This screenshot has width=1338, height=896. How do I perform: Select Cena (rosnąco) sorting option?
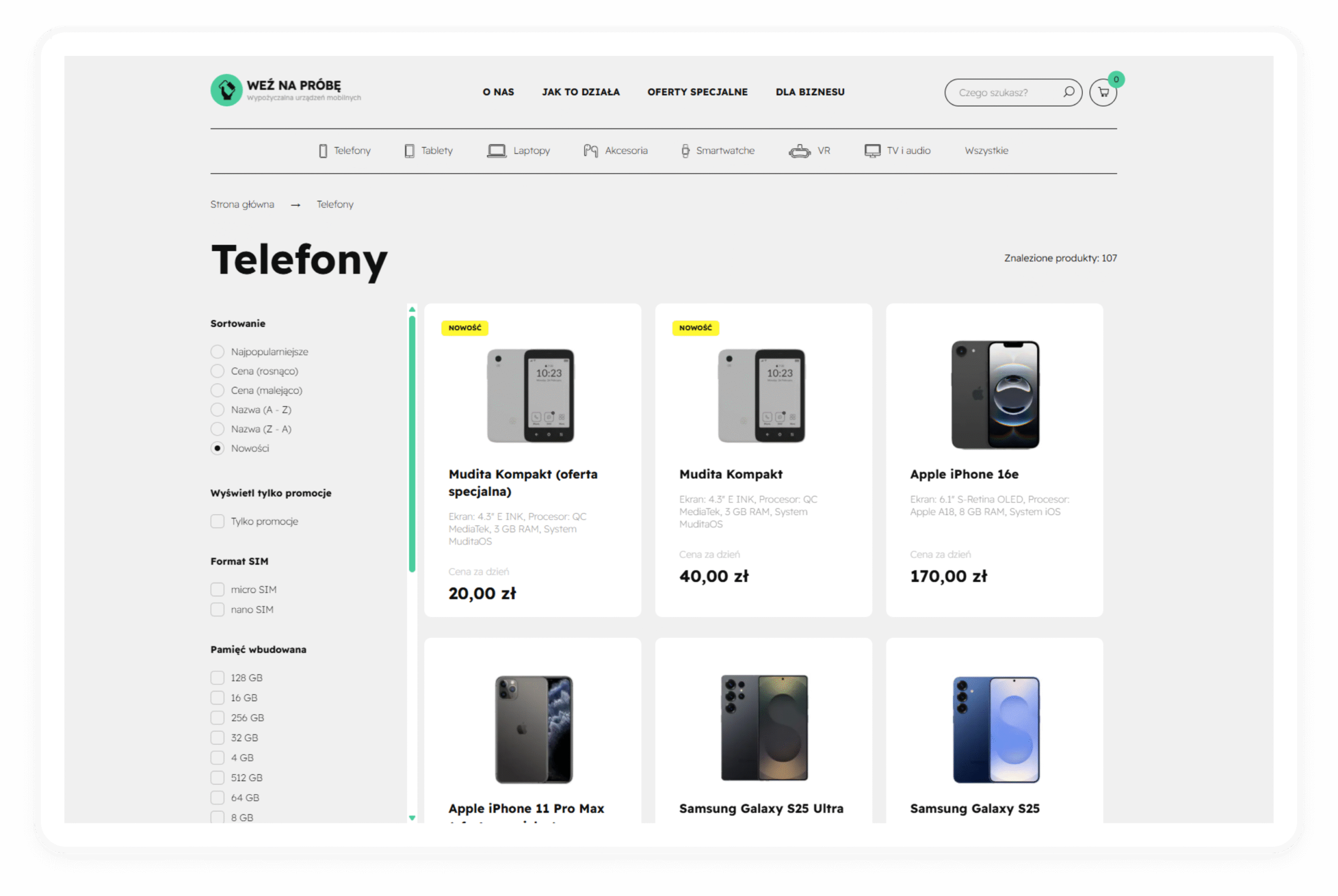pyautogui.click(x=217, y=371)
